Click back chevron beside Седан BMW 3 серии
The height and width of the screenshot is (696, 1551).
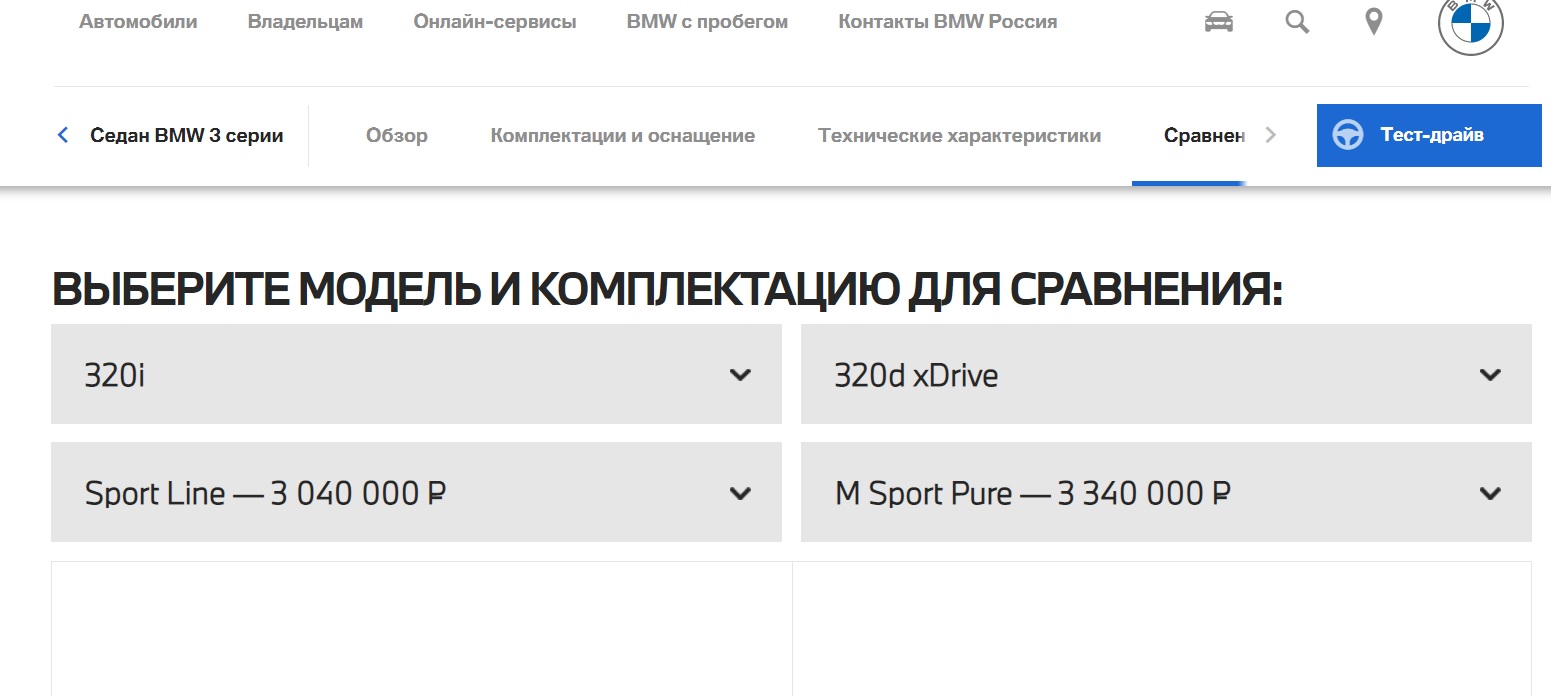(63, 135)
